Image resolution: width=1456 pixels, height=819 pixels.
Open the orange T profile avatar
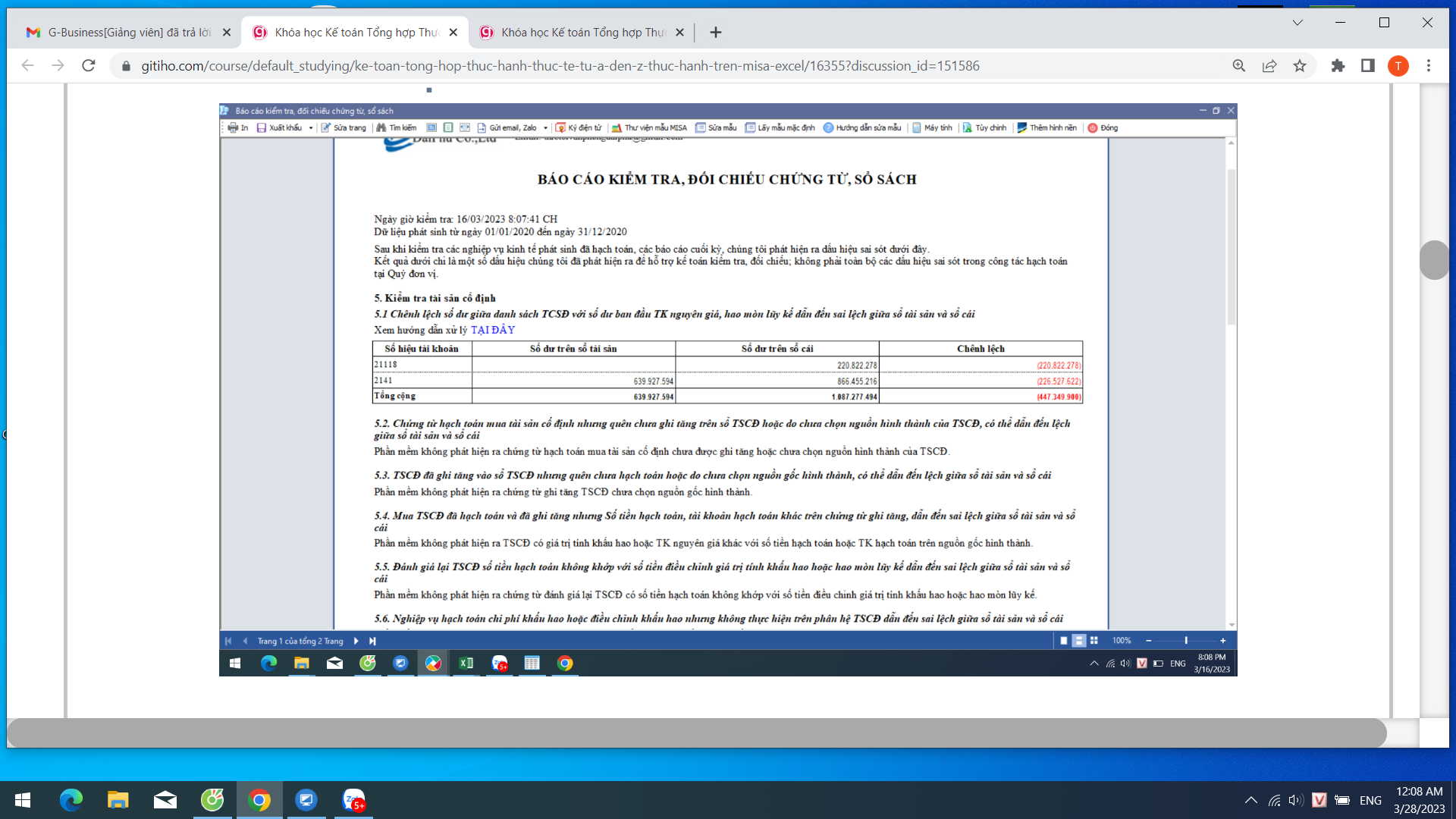tap(1398, 66)
